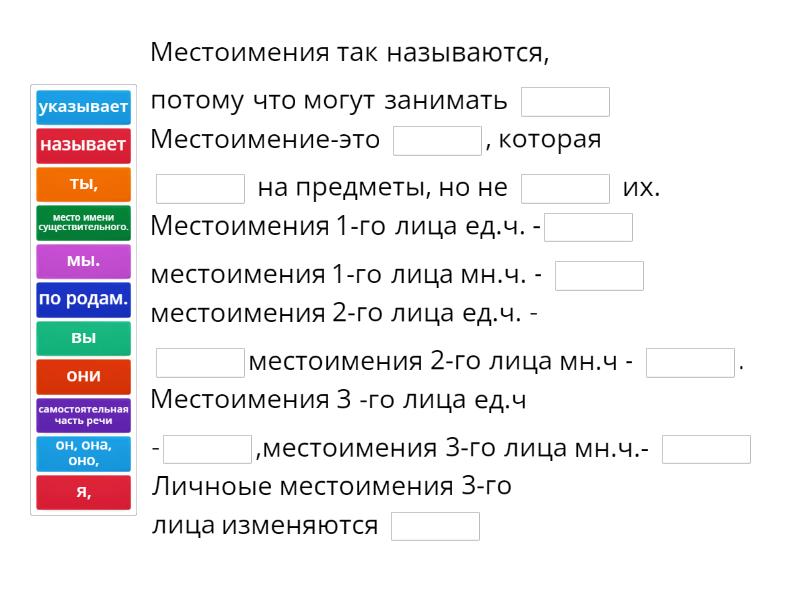
Task: Choose the purple 'мы.' tile
Action: 83,261
